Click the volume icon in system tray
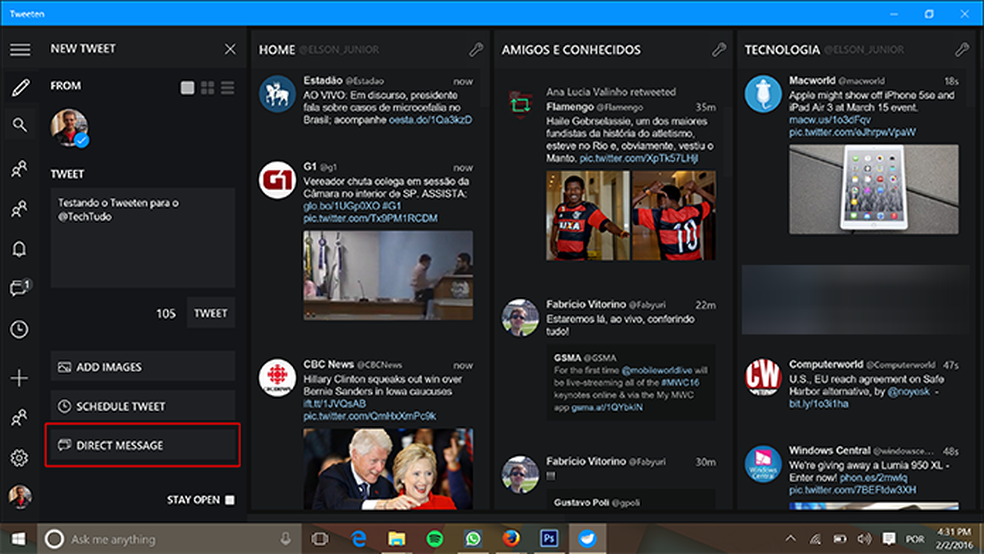This screenshot has width=984, height=554. 864,539
